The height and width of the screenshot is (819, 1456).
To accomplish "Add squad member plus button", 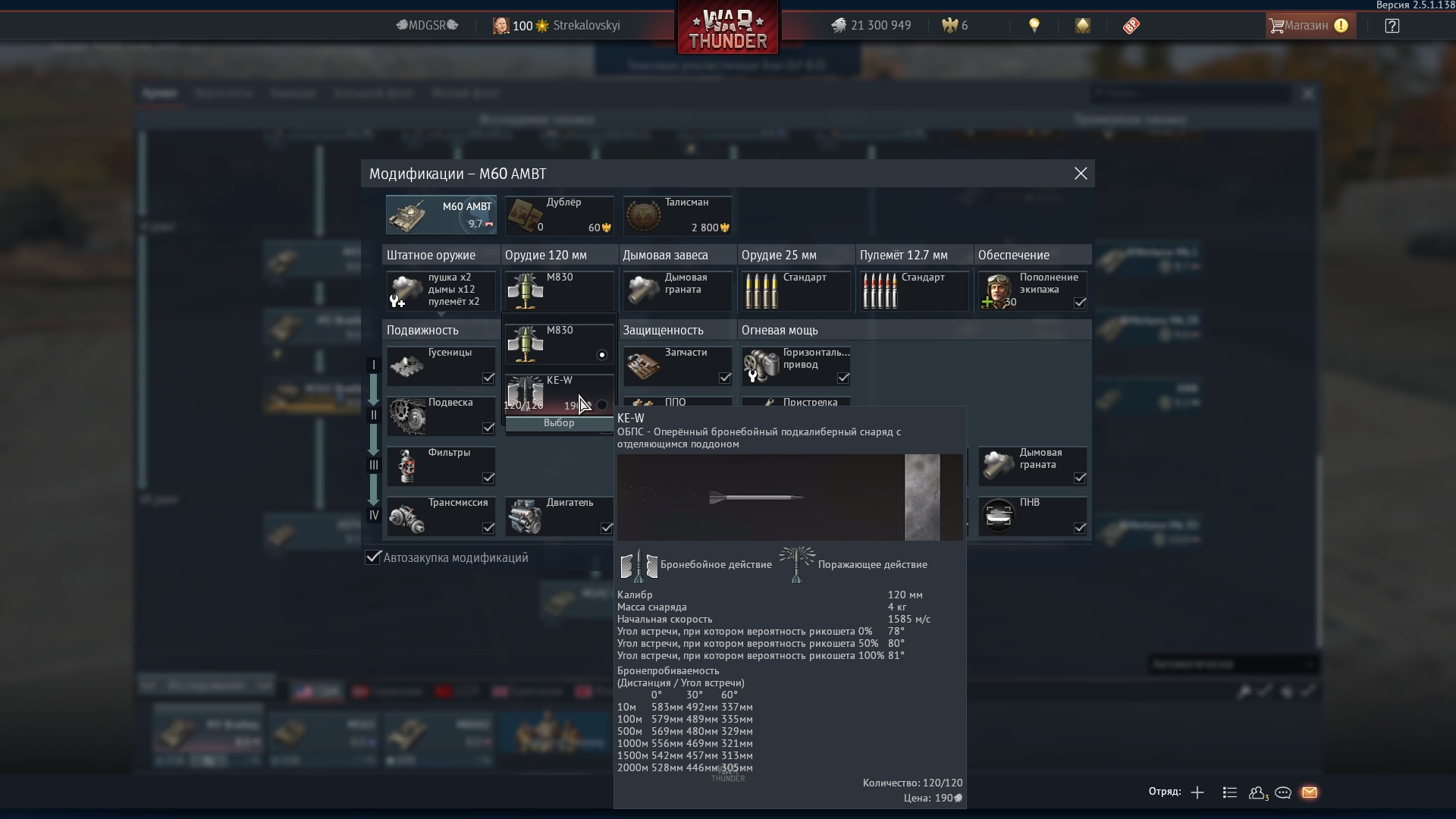I will 1197,792.
